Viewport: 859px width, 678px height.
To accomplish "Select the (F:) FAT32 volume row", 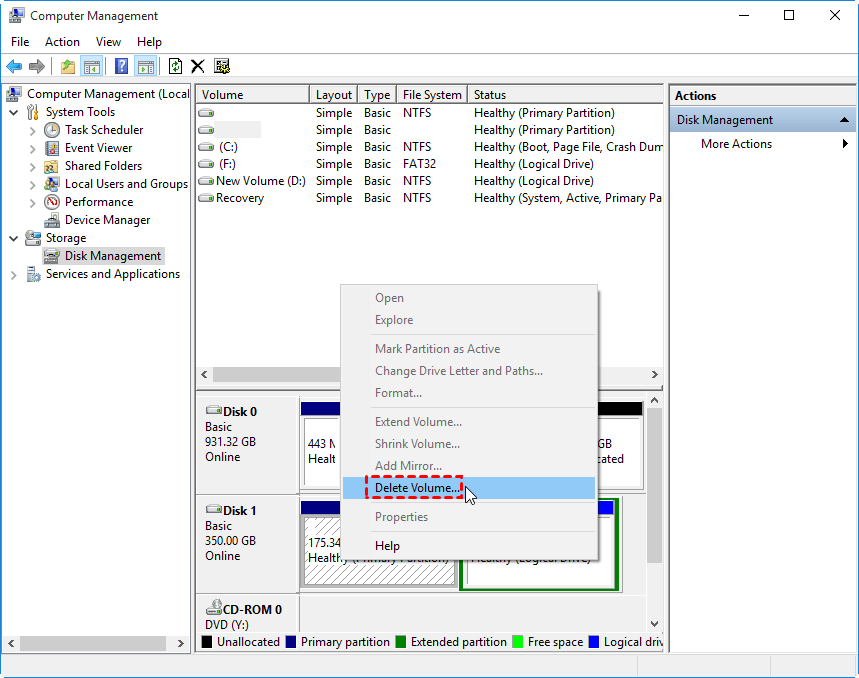I will (430, 164).
